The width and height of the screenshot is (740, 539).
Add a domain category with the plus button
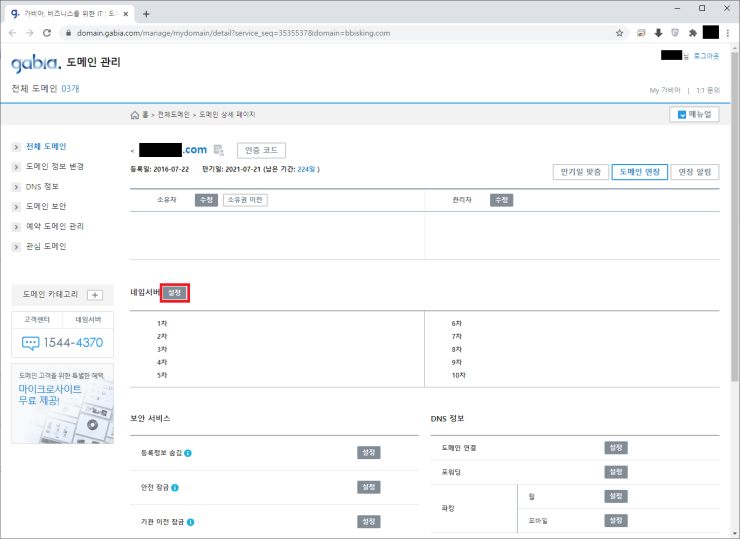(x=95, y=295)
